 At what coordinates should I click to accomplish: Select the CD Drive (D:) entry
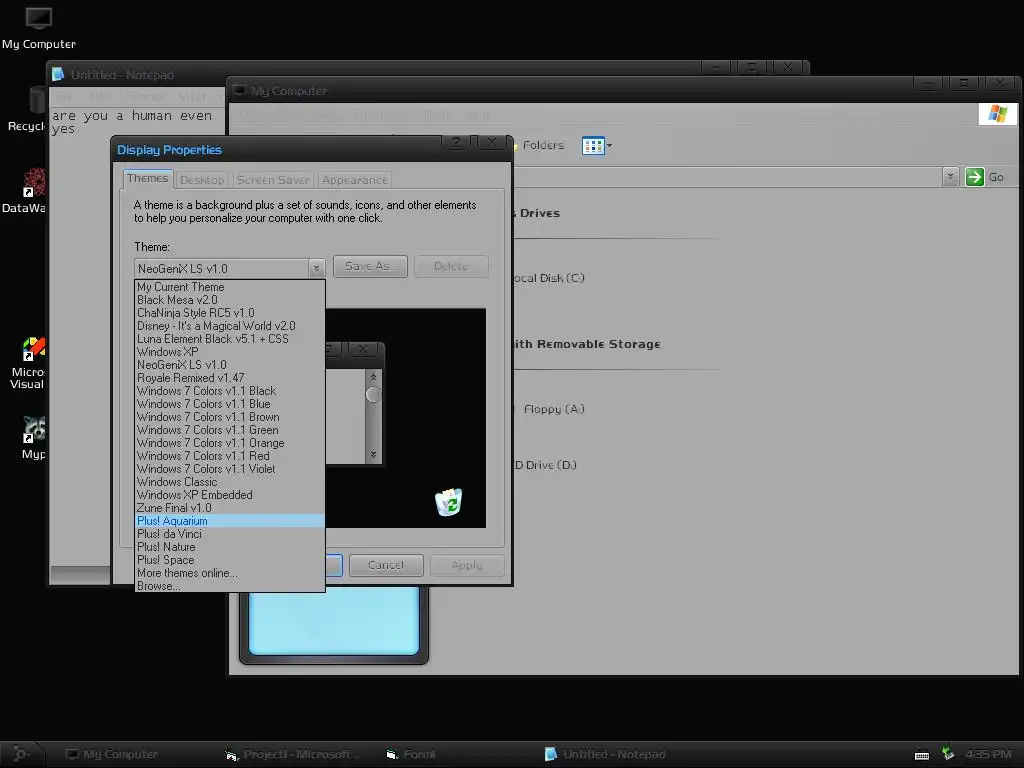pyautogui.click(x=545, y=465)
